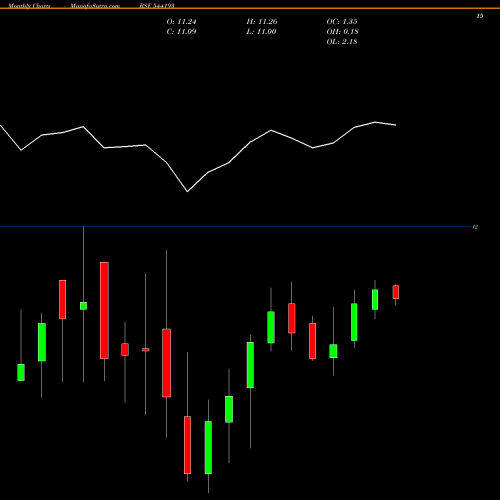Click the close value 'C: 11.09'
Screen dimensions: 500x500
click(x=181, y=32)
